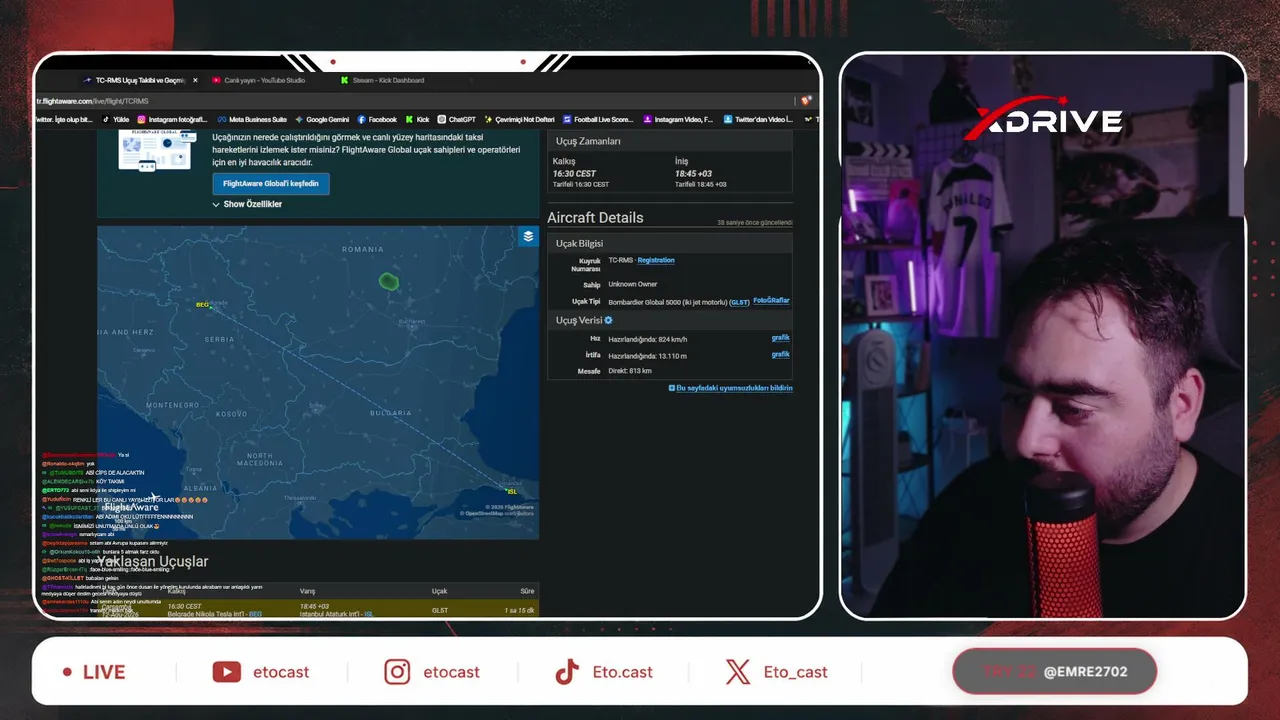Click the XDRIVE logo on webcam
The width and height of the screenshot is (1280, 720).
(x=1042, y=119)
